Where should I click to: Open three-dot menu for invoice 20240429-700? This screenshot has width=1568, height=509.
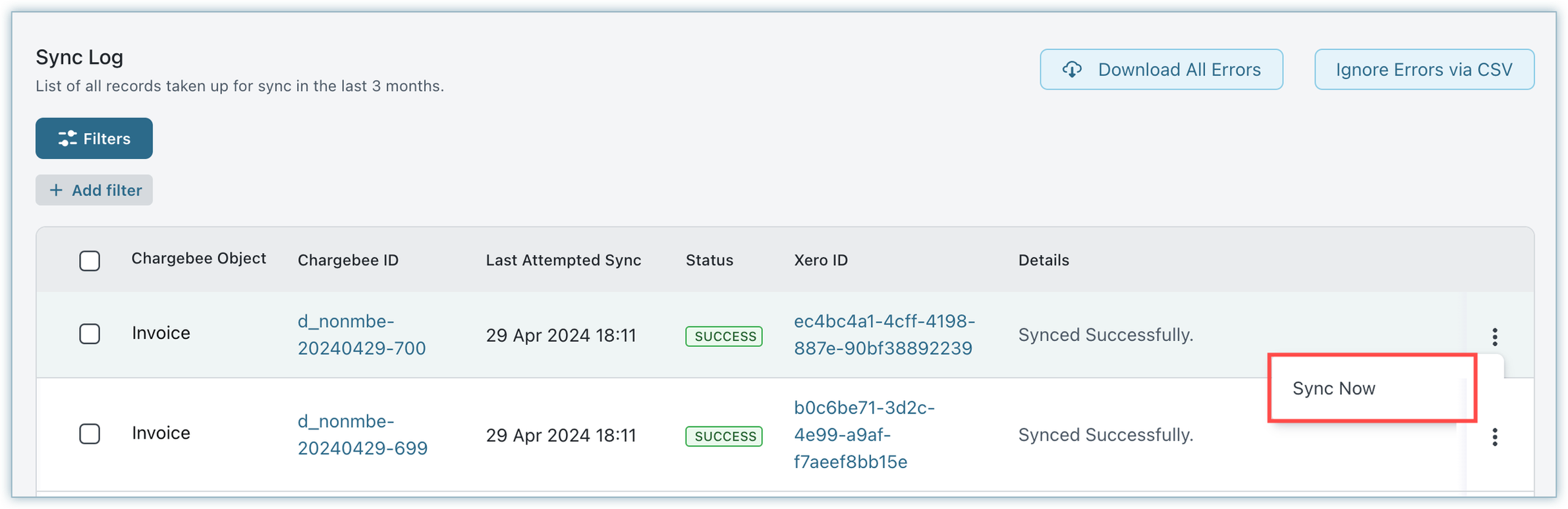pyautogui.click(x=1494, y=337)
